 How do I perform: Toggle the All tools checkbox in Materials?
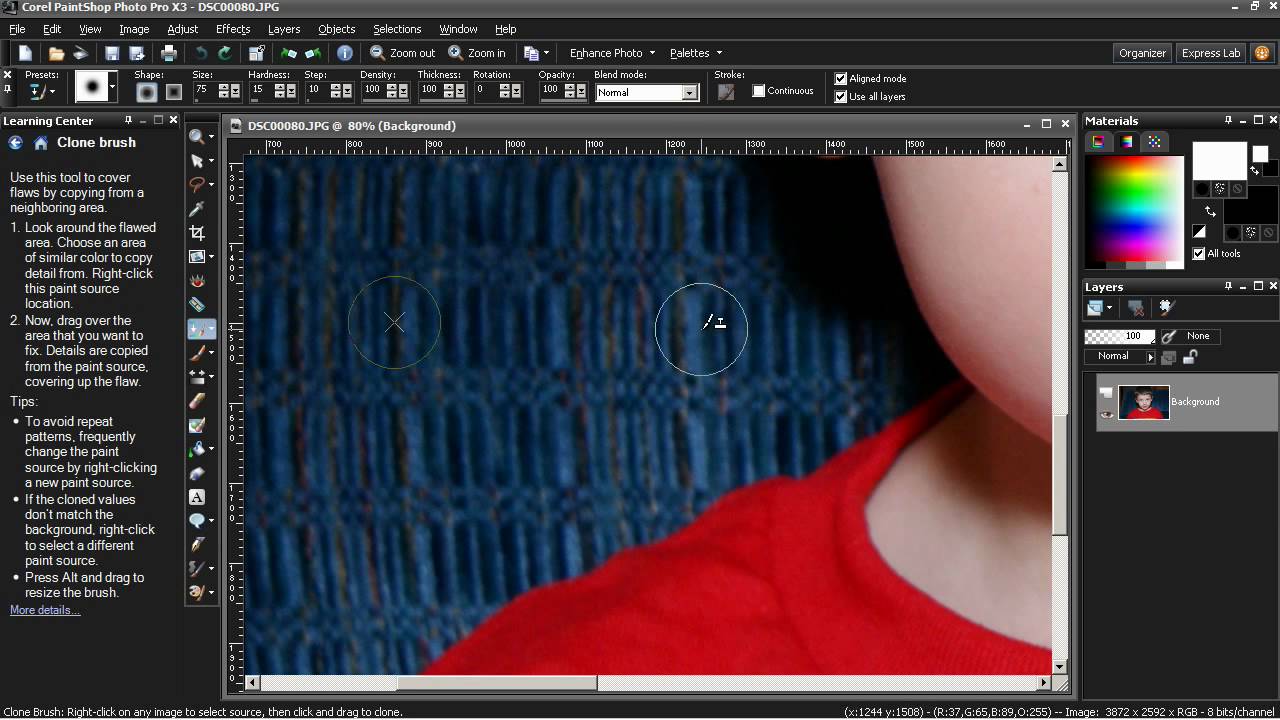pyautogui.click(x=1199, y=254)
